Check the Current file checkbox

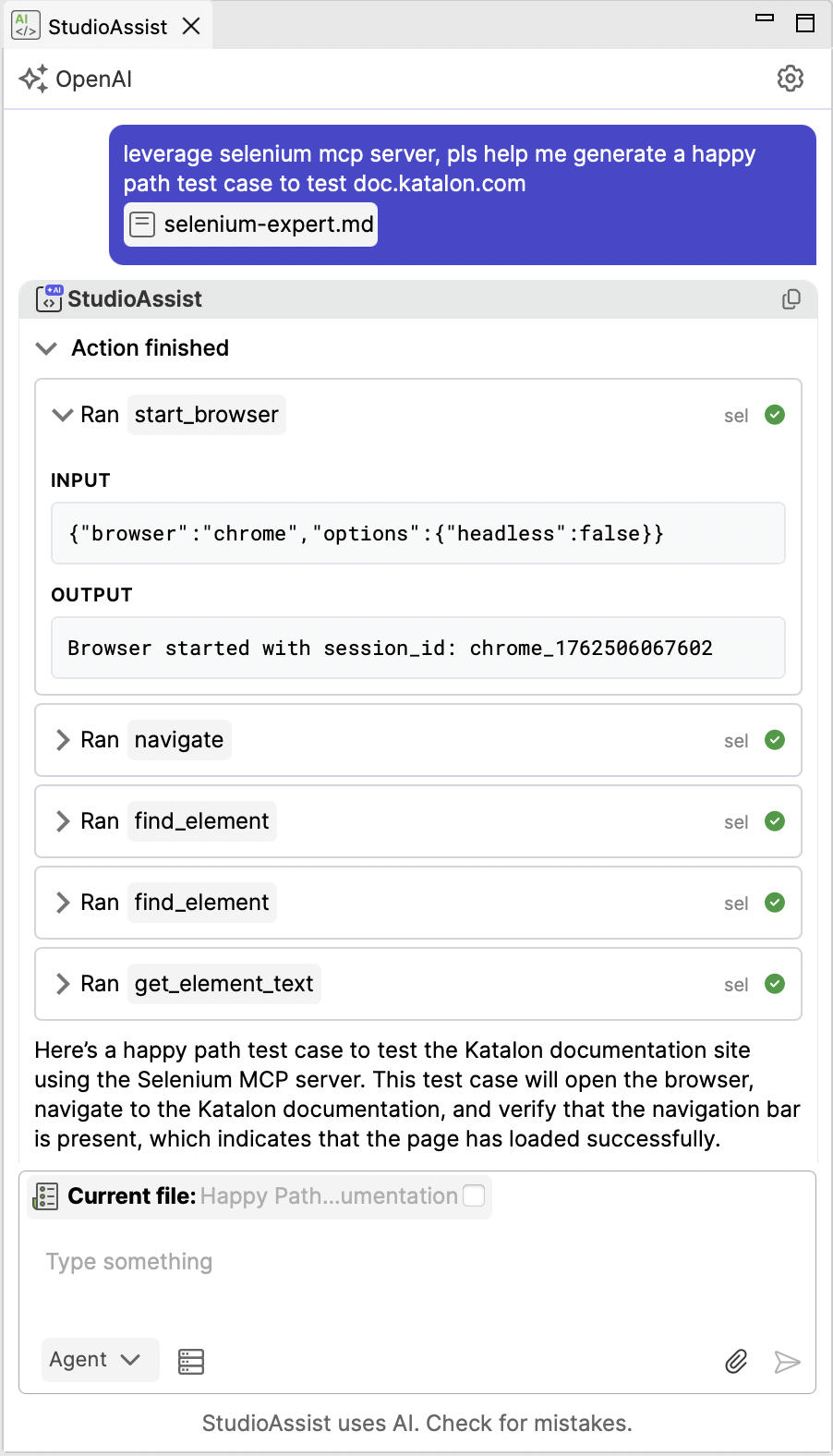coord(474,1195)
